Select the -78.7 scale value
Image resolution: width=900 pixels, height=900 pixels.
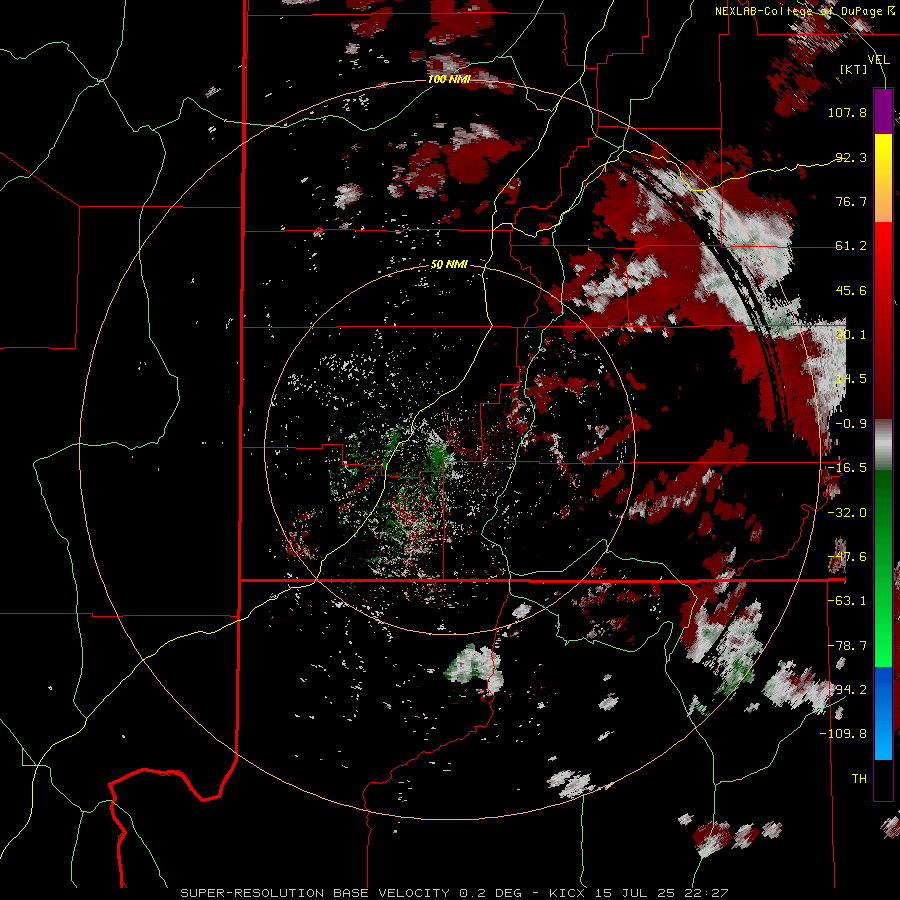point(847,646)
